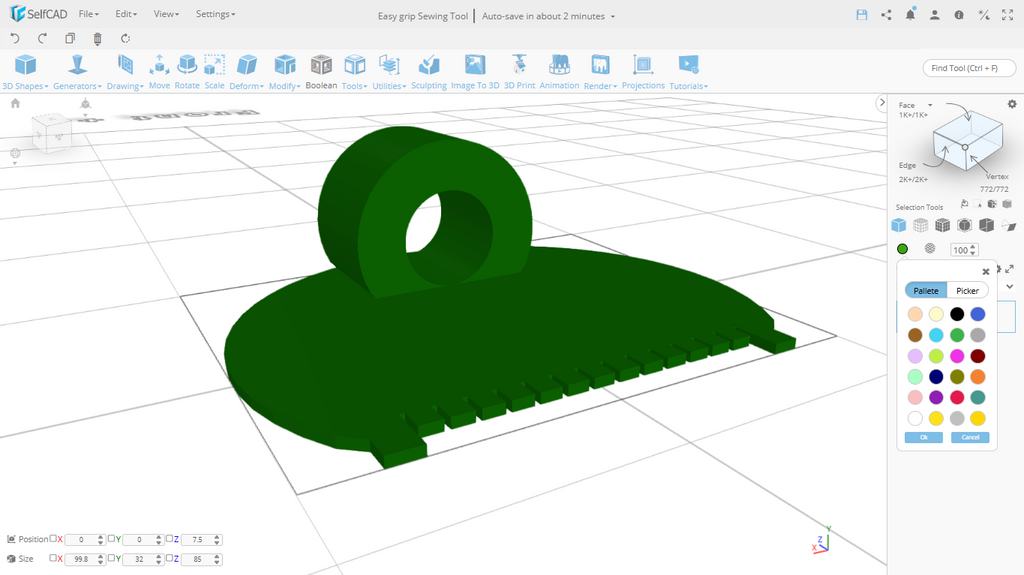Click the undo arrow icon
1024x575 pixels.
click(15, 39)
